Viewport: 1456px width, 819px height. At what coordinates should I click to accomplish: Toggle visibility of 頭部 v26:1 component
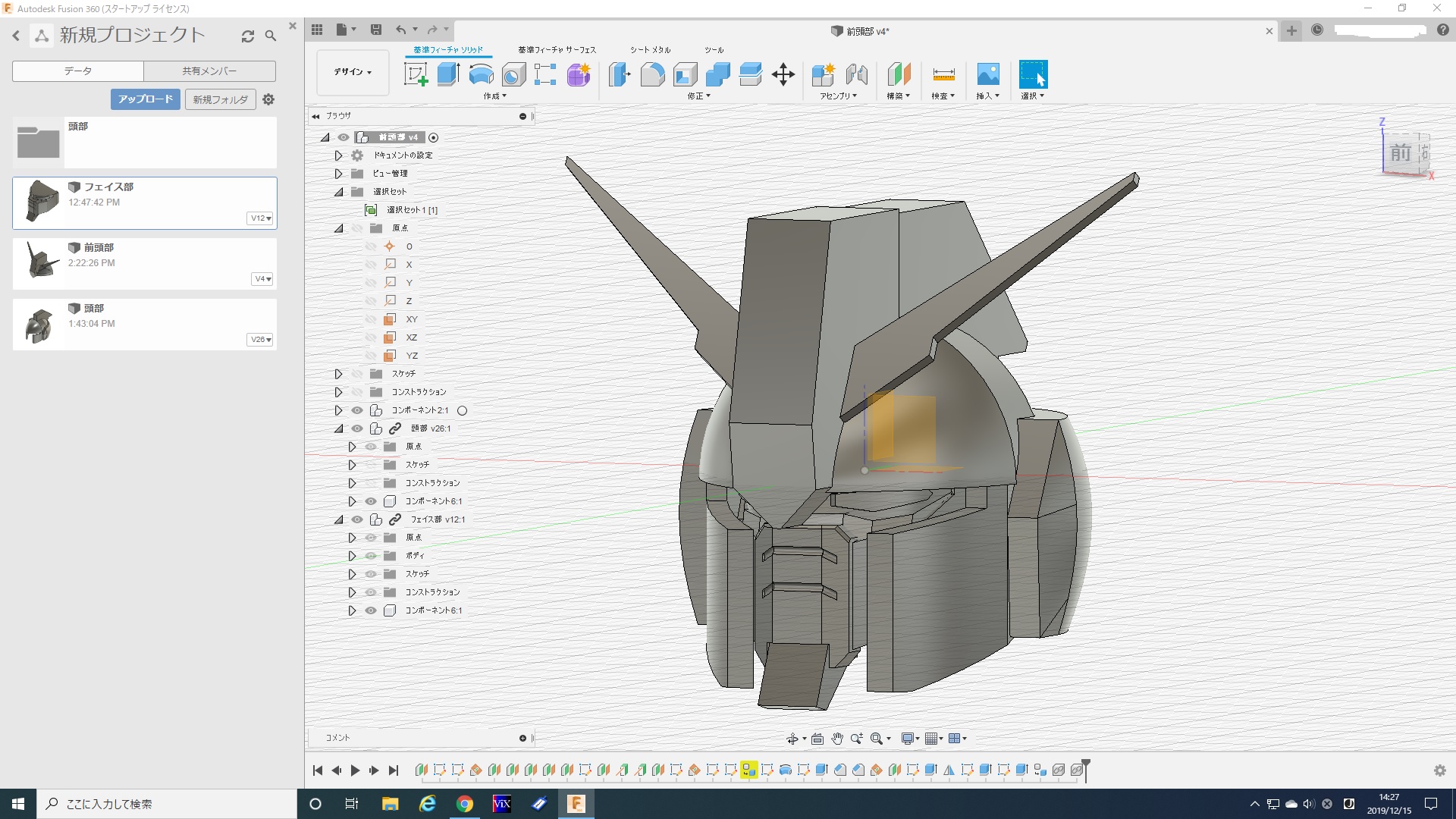coord(357,428)
